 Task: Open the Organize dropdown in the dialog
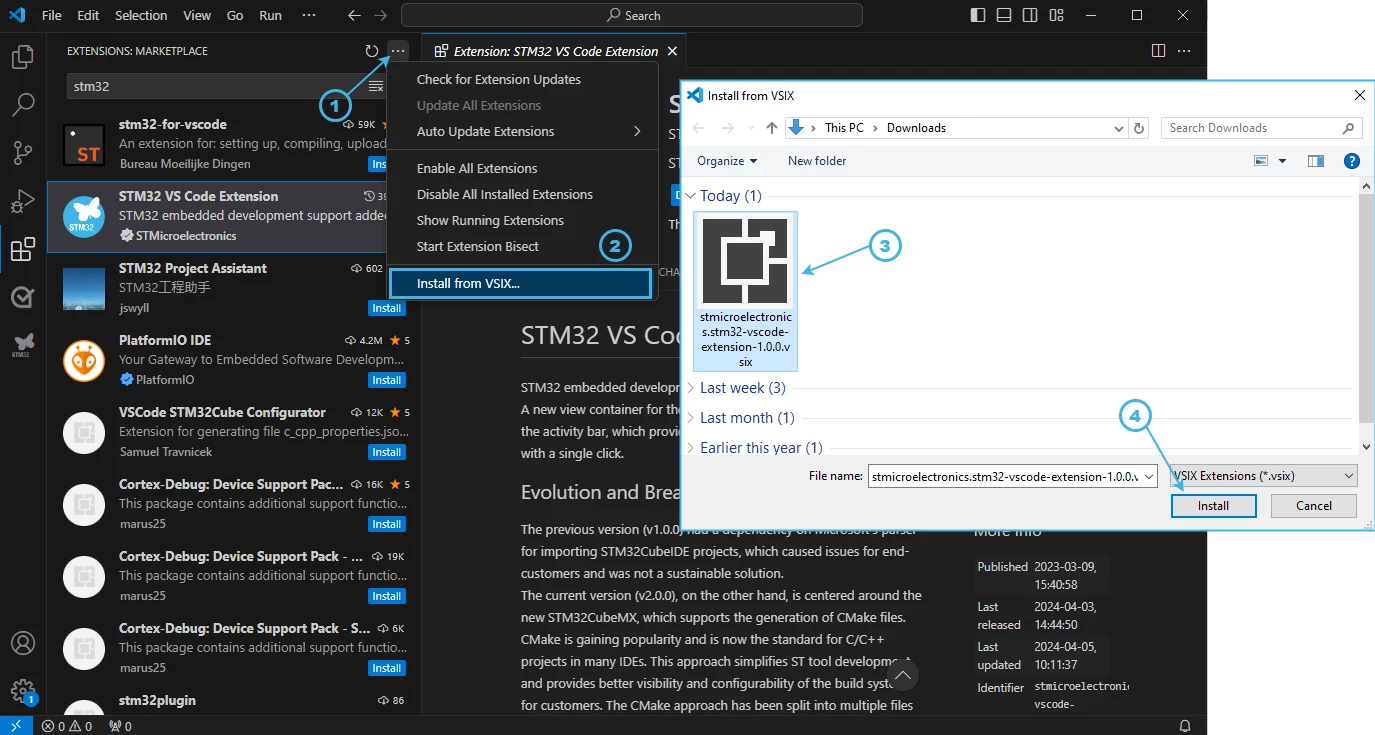click(x=727, y=161)
